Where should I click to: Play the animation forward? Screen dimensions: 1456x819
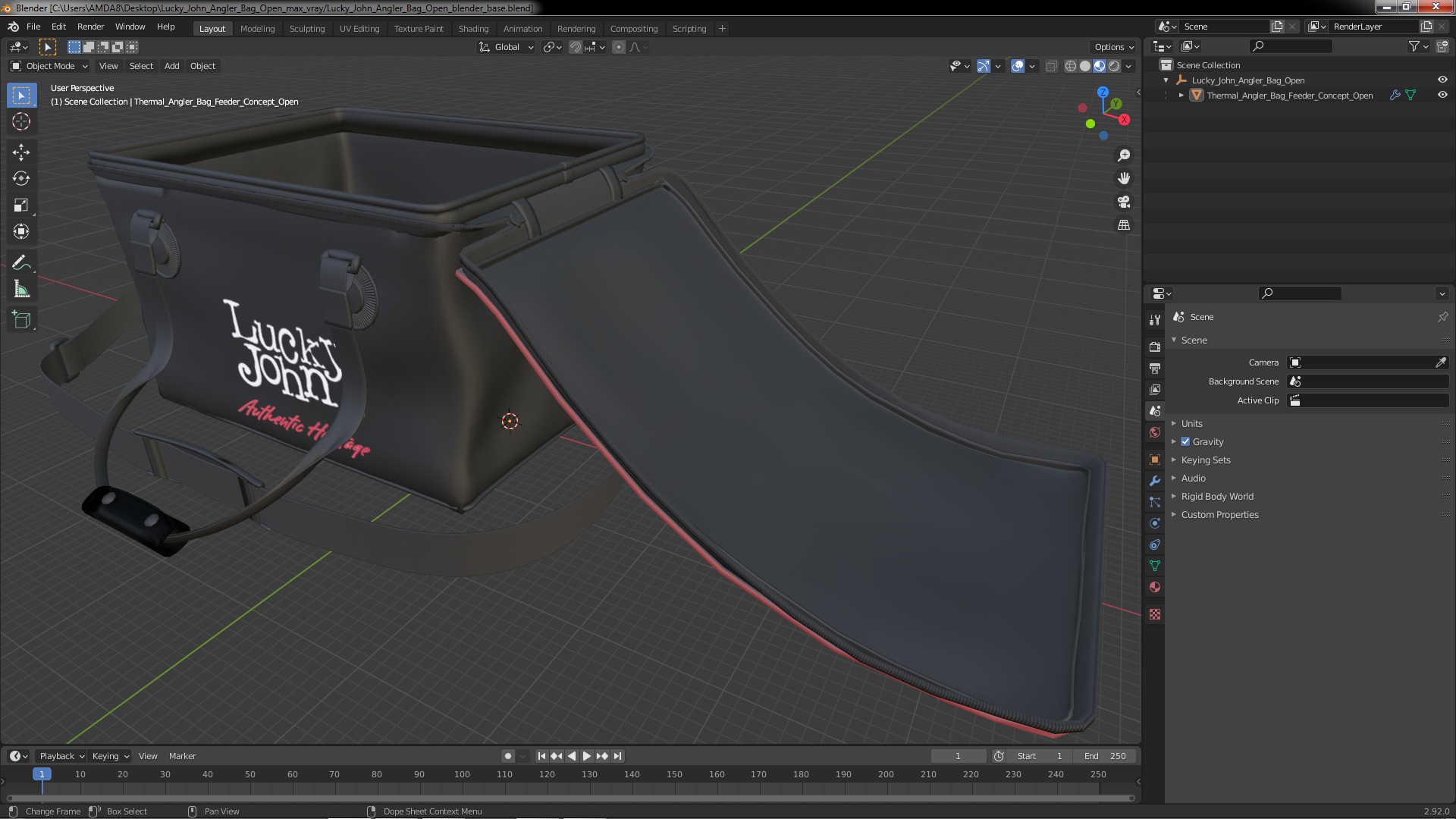[587, 756]
